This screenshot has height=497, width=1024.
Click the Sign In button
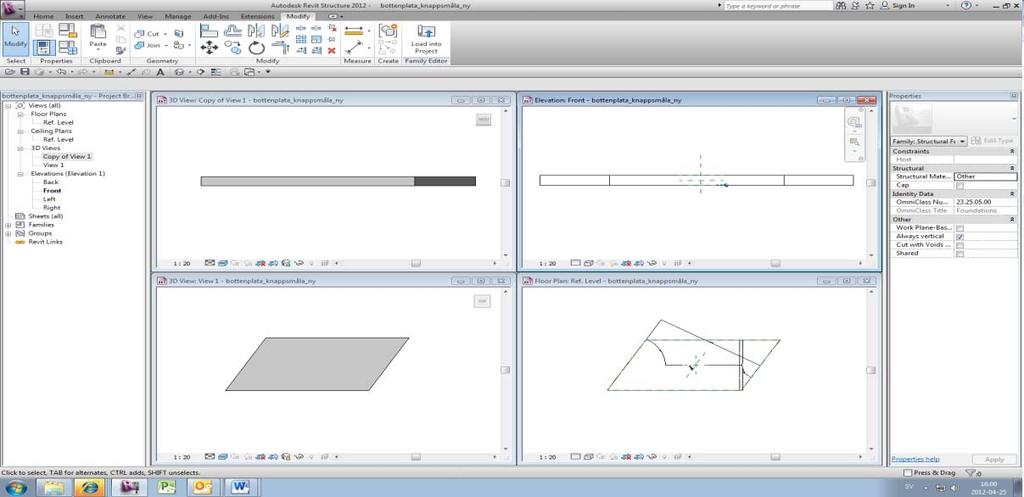tap(898, 5)
